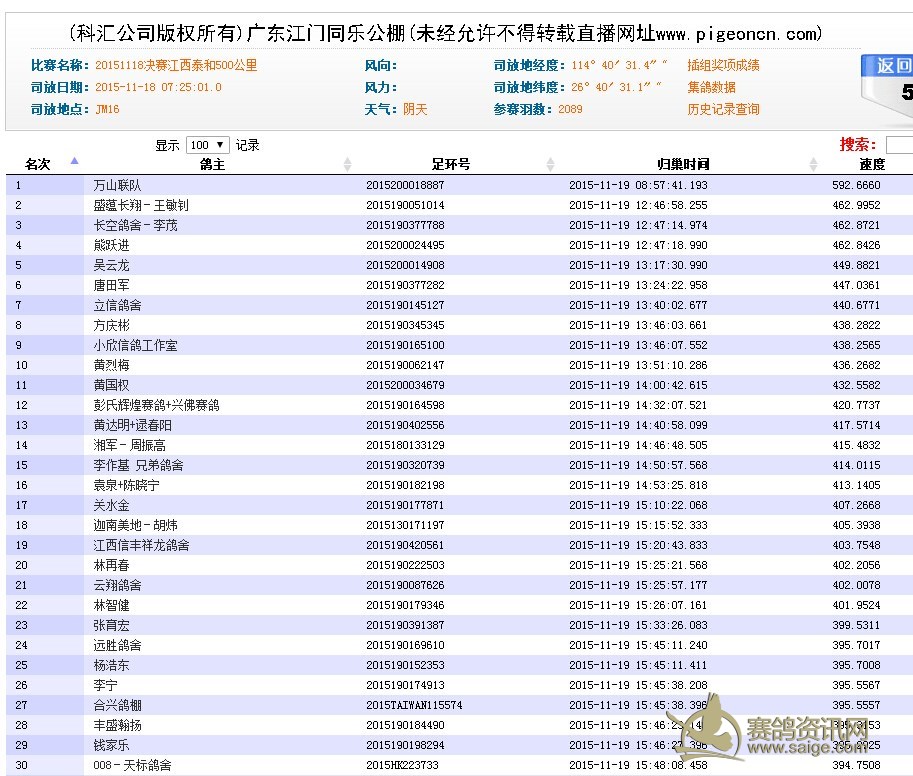The width and height of the screenshot is (913, 776).
Task: Sort table by 归巢时间 header text
Action: click(683, 164)
